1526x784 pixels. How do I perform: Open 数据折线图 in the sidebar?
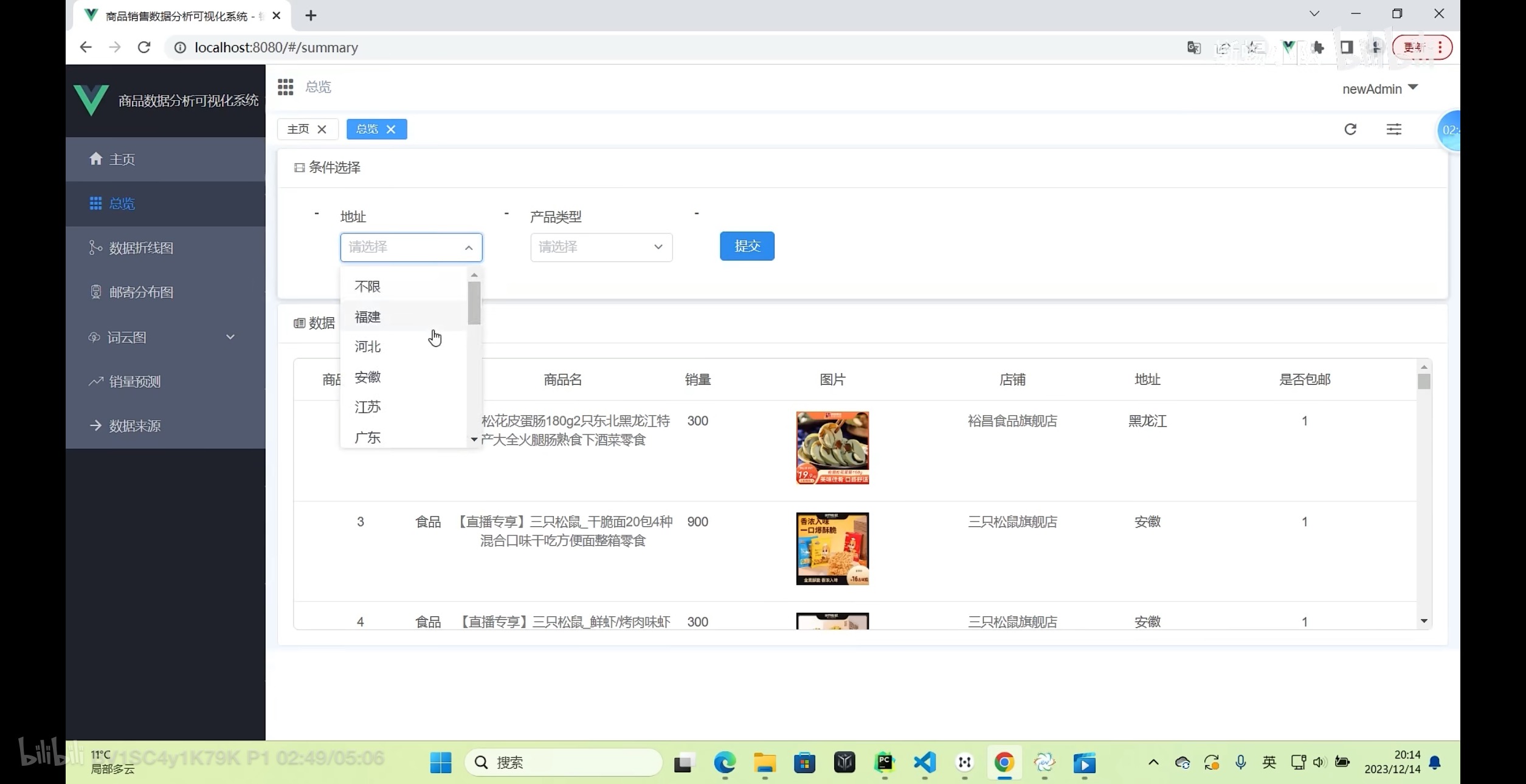pyautogui.click(x=141, y=248)
